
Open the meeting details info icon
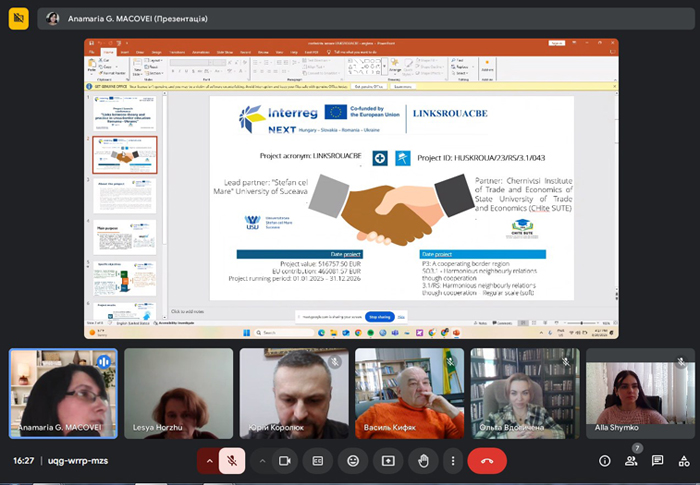point(605,461)
